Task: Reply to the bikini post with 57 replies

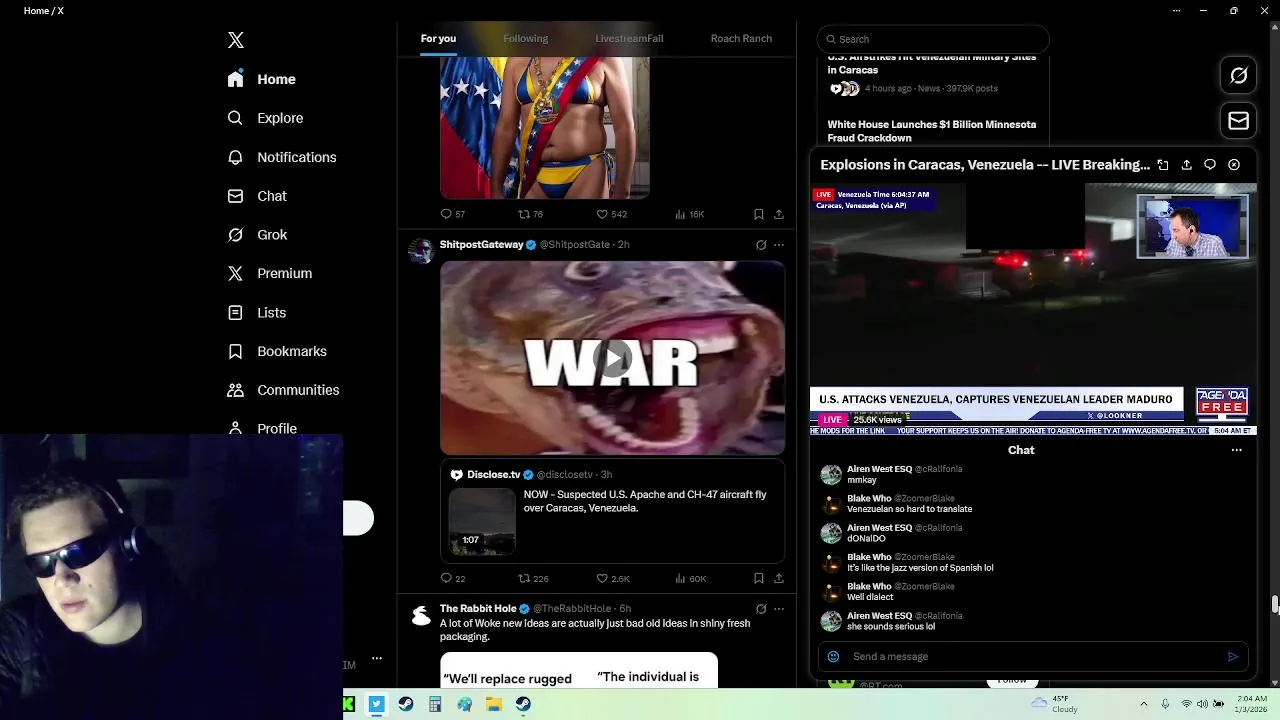Action: [x=453, y=214]
